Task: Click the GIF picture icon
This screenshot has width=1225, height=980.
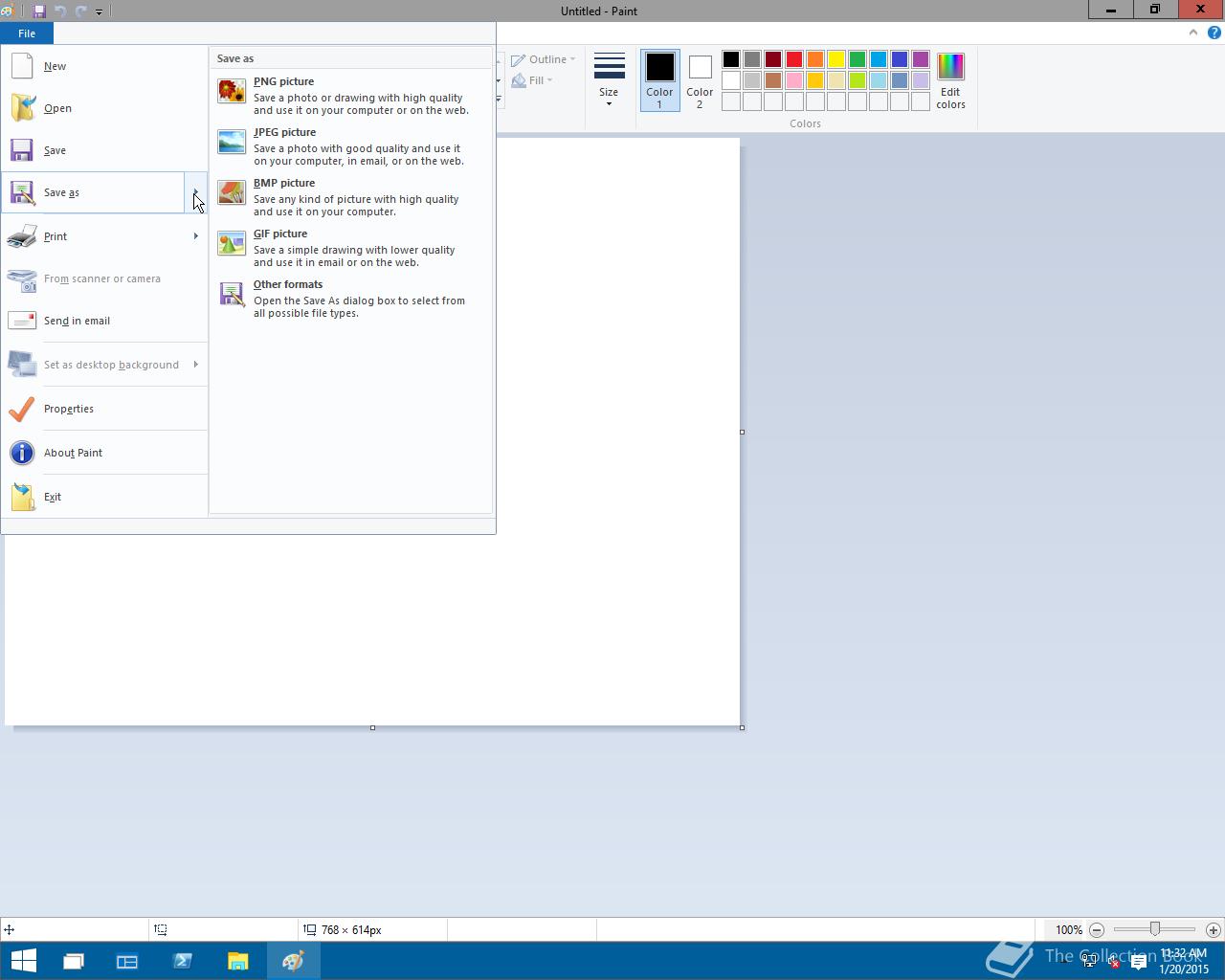Action: 232,243
